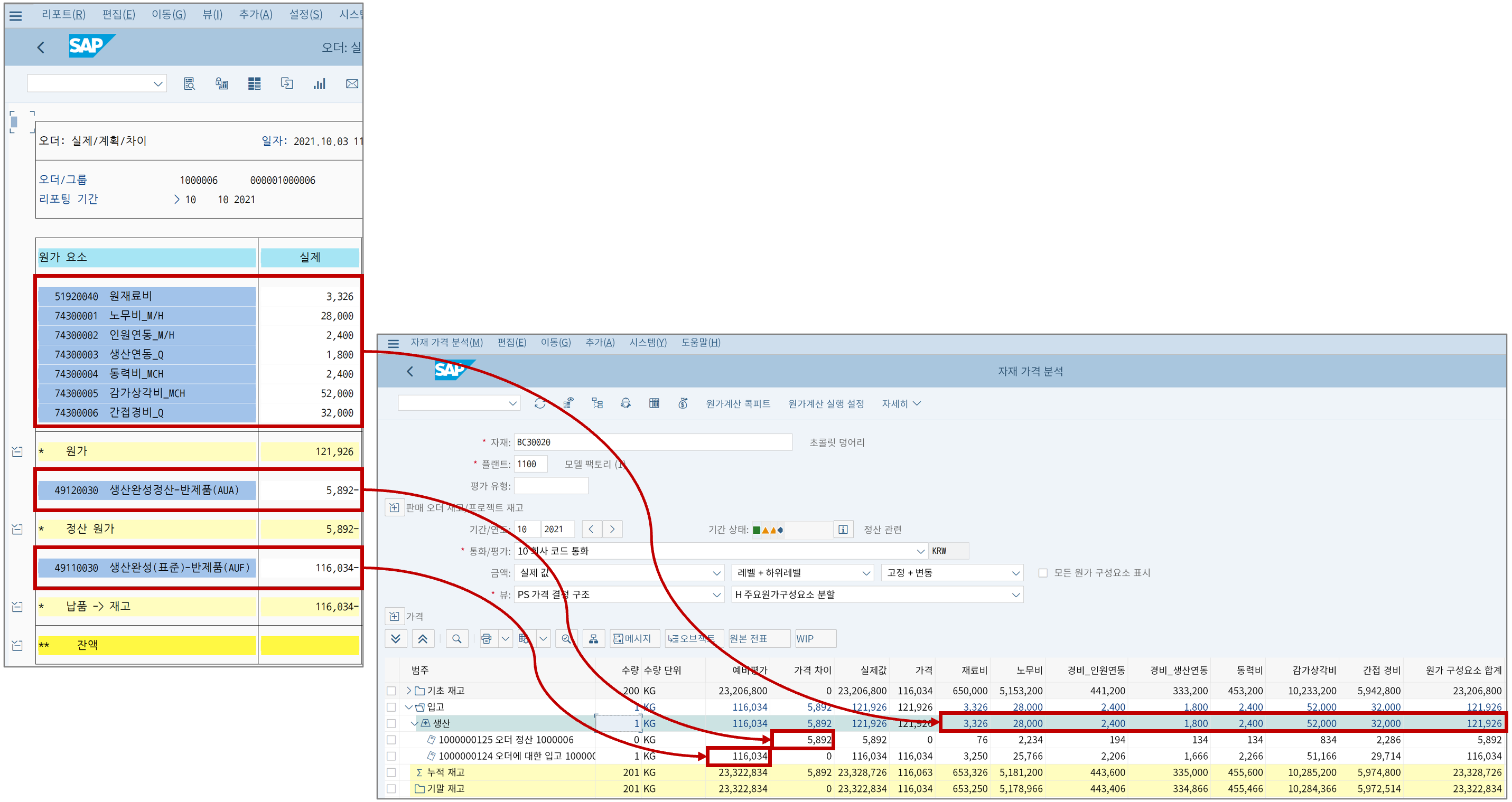
Task: Click the print icon in price table toolbar
Action: (x=487, y=638)
